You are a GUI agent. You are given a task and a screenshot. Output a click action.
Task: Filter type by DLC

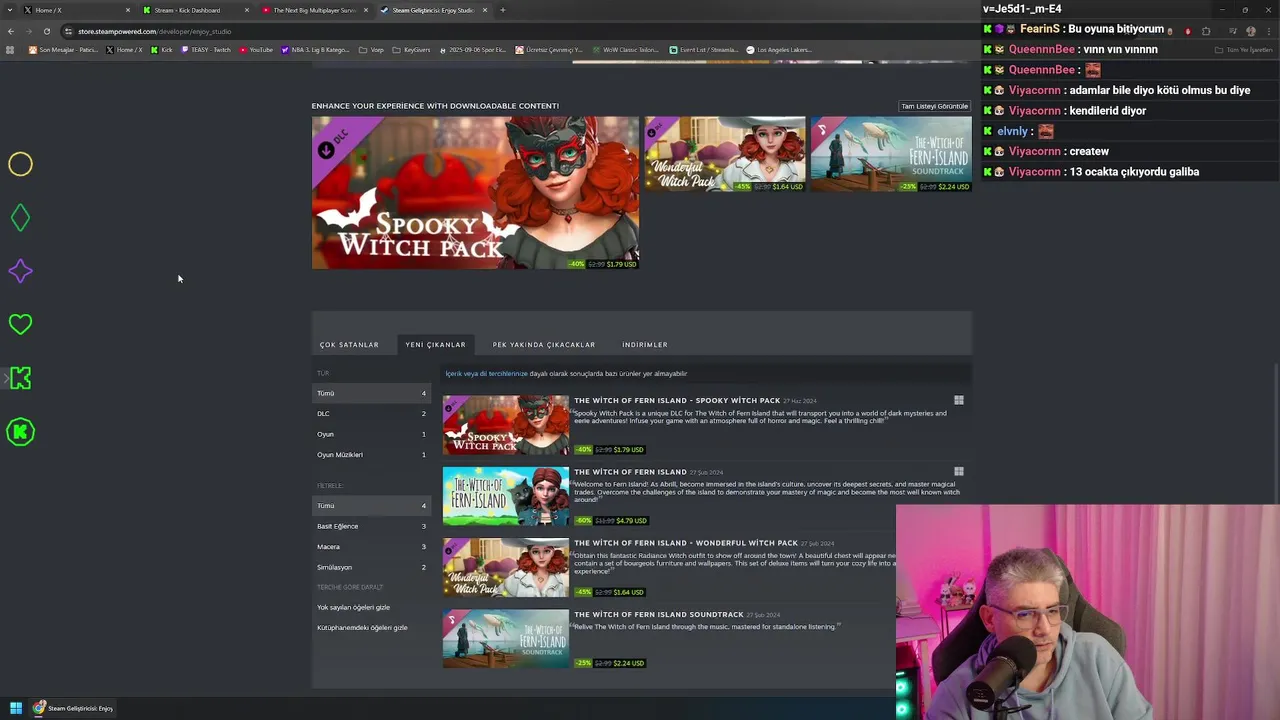[x=372, y=414]
